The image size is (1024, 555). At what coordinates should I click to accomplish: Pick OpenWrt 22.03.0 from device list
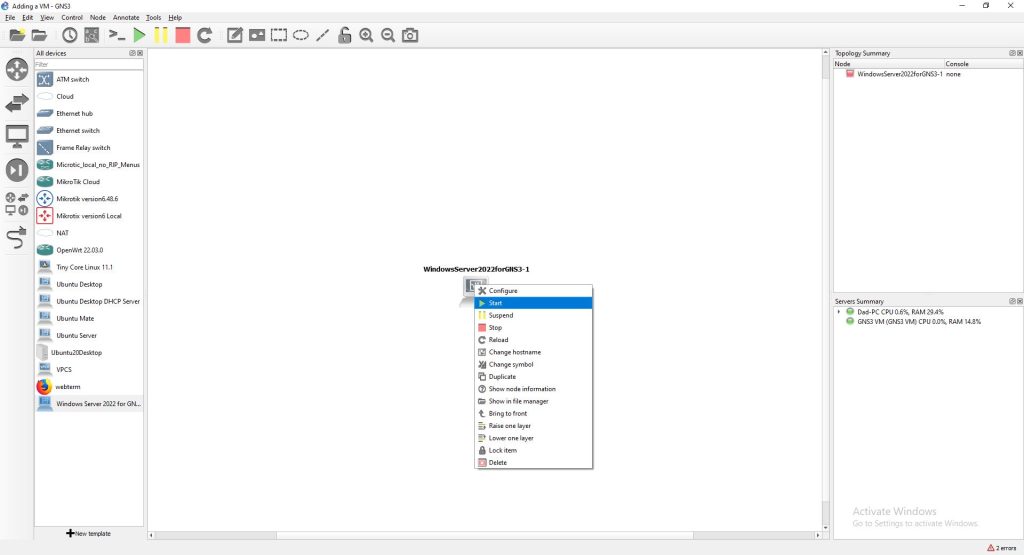click(x=79, y=250)
